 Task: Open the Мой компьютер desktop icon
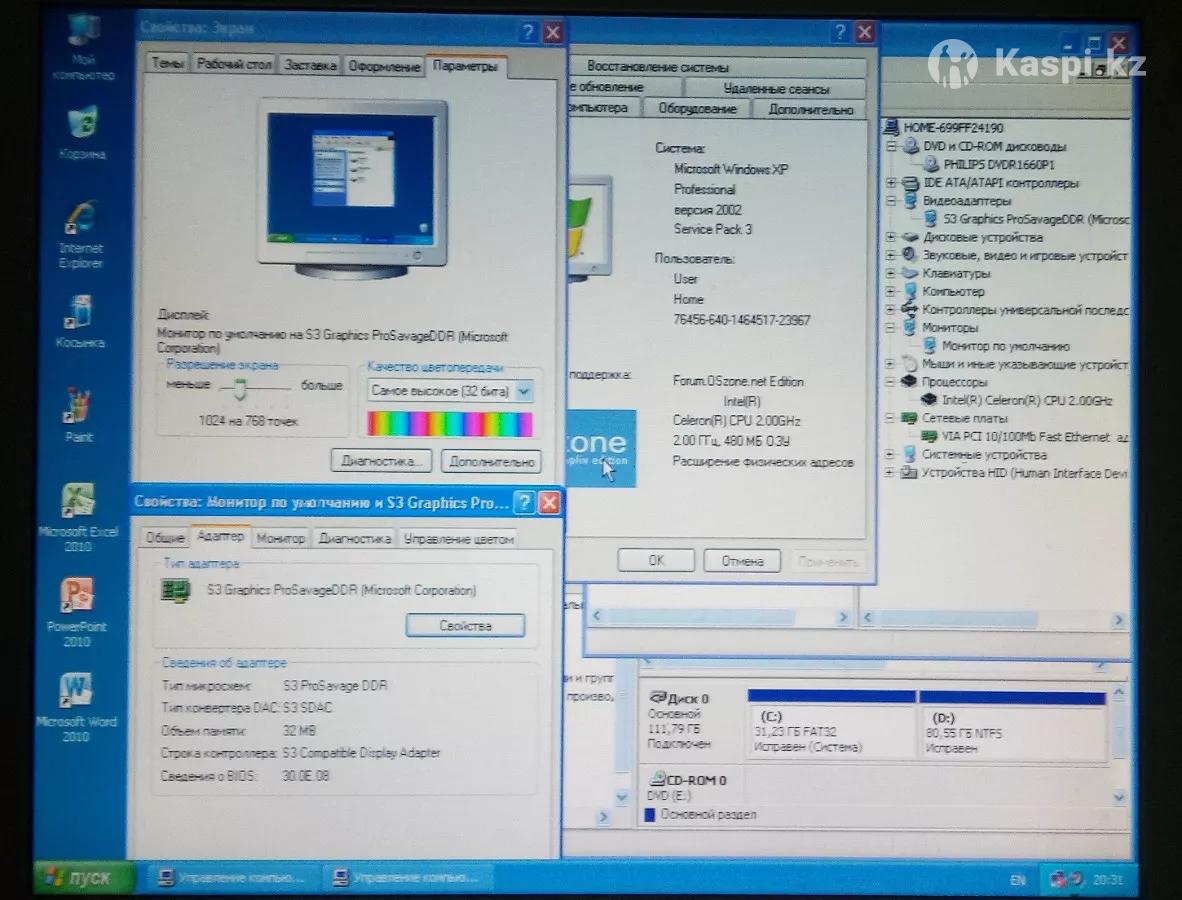coord(82,45)
